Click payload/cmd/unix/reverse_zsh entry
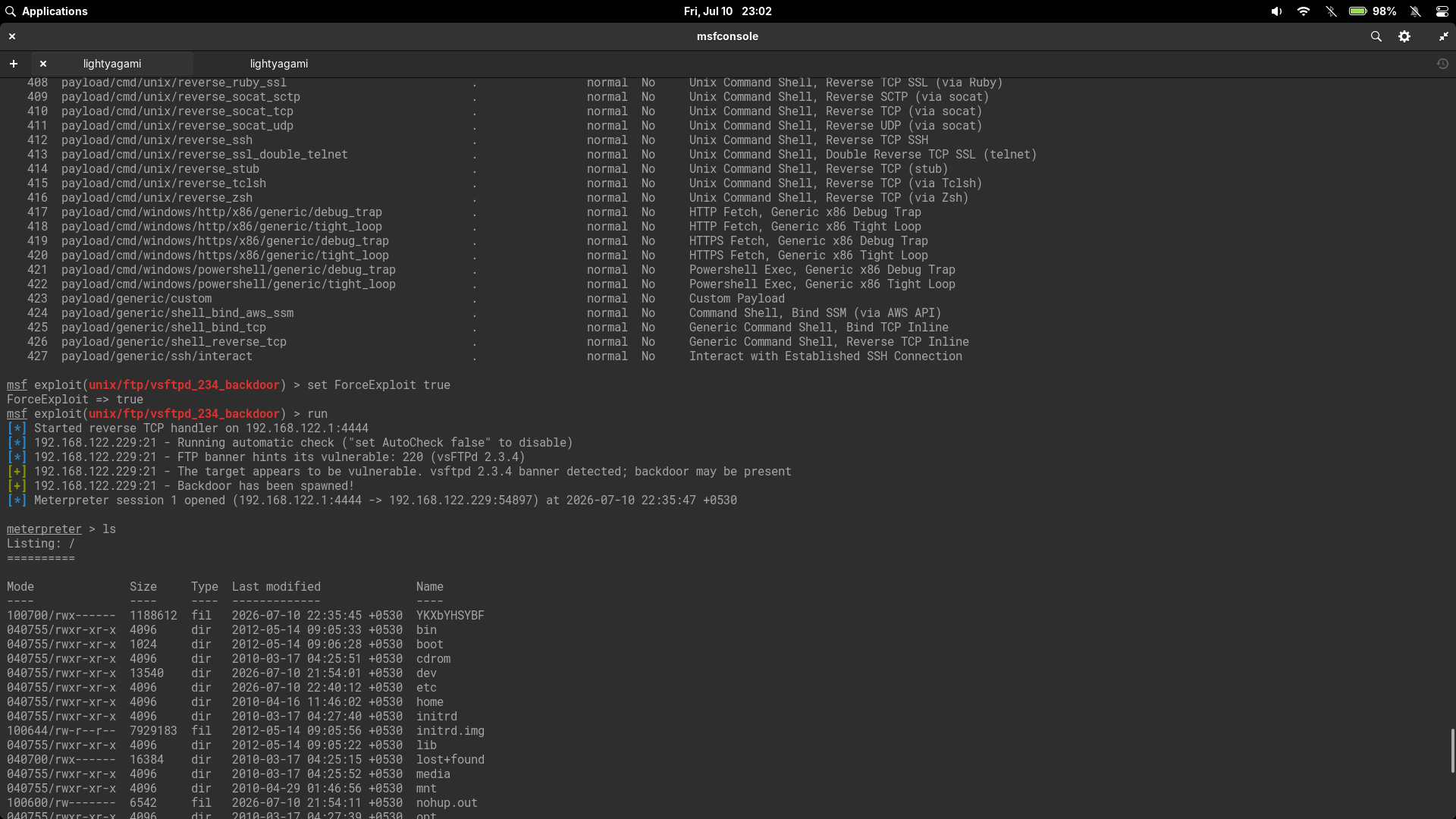The image size is (1456, 819). click(157, 198)
